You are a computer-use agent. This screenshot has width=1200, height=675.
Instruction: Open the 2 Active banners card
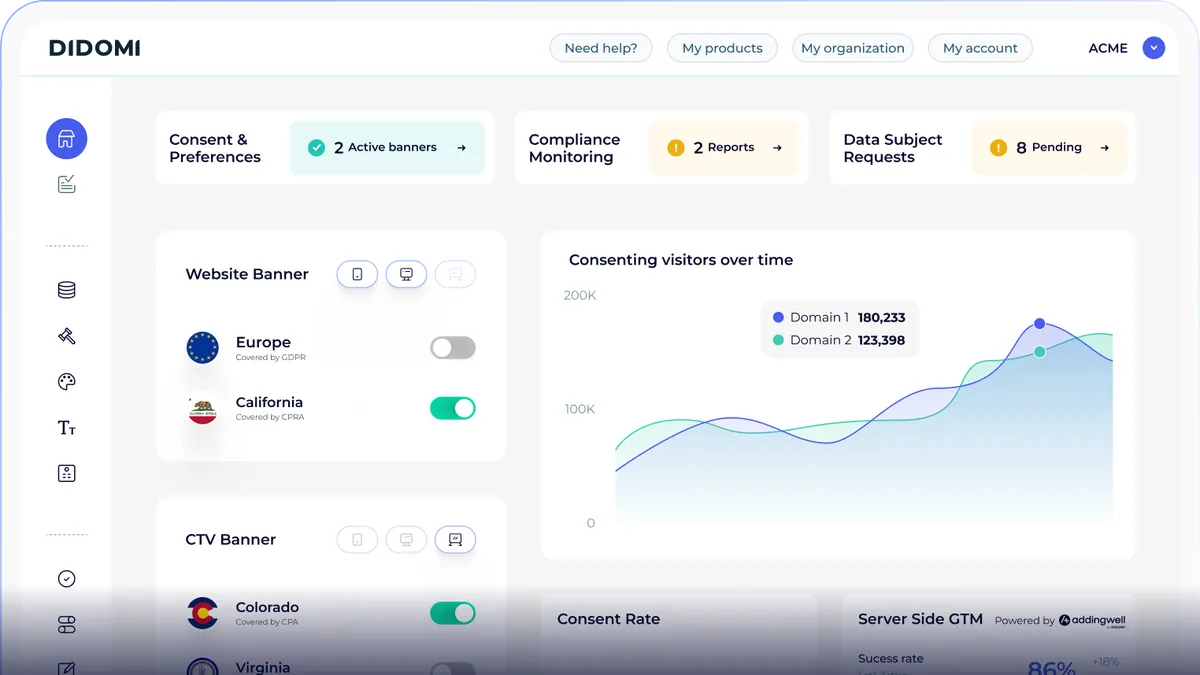(387, 148)
